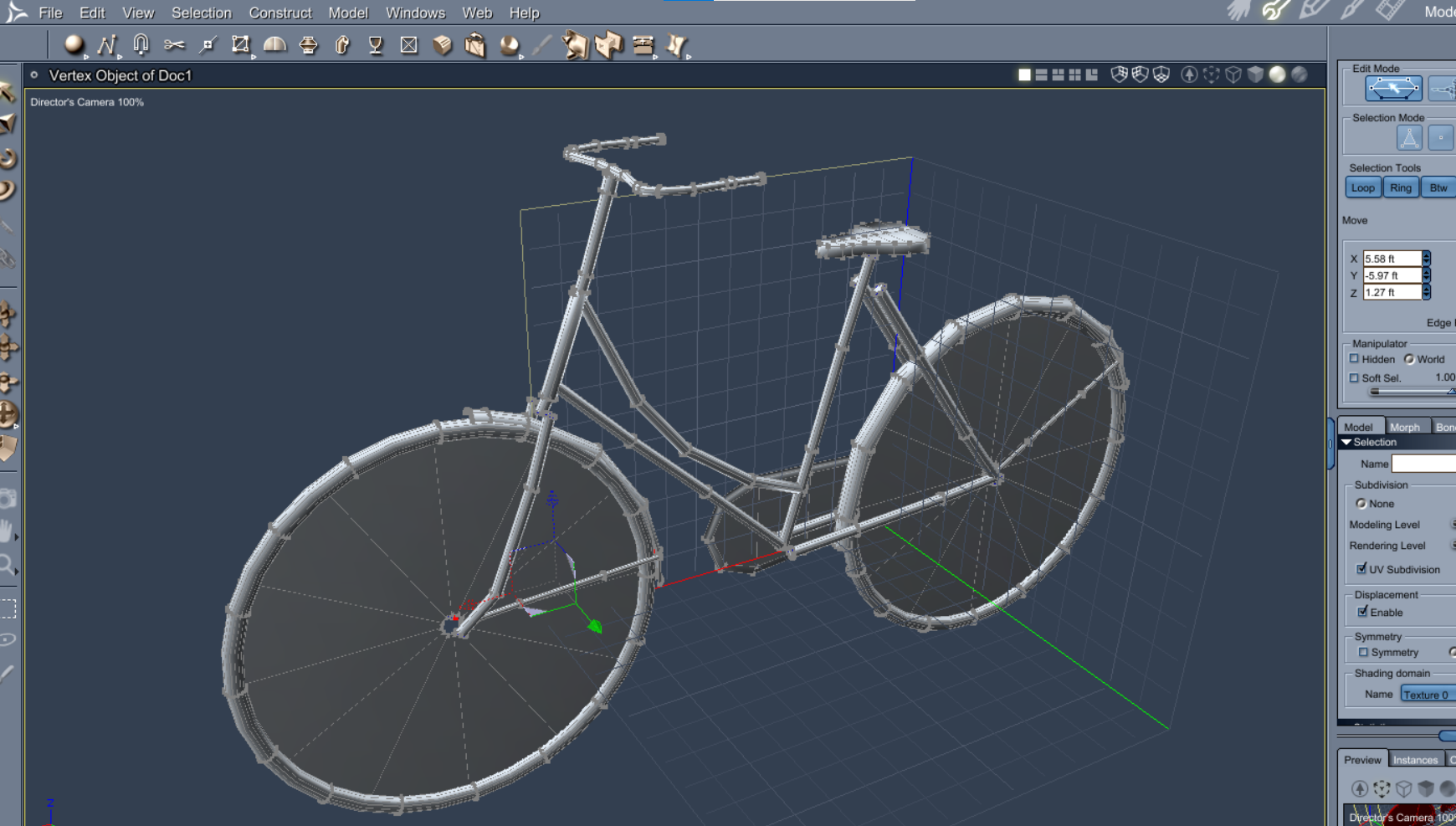Choose the dome-shaped tool icon
Image resolution: width=1456 pixels, height=826 pixels.
point(274,44)
